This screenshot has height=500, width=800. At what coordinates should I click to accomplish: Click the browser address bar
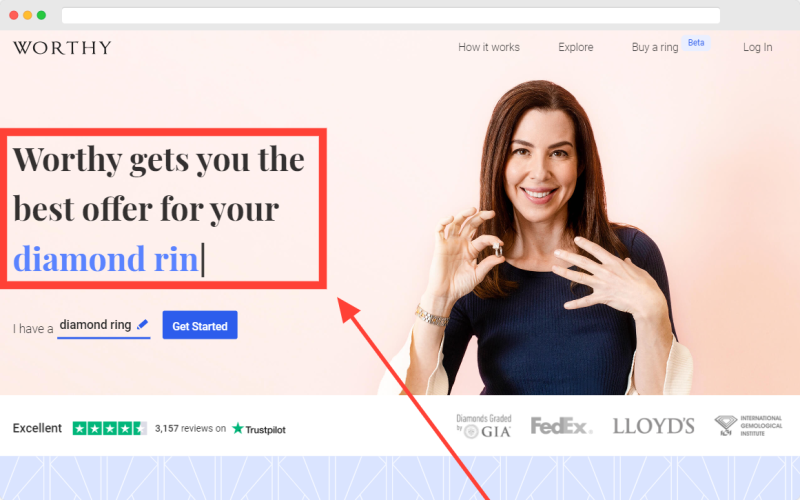[x=391, y=15]
